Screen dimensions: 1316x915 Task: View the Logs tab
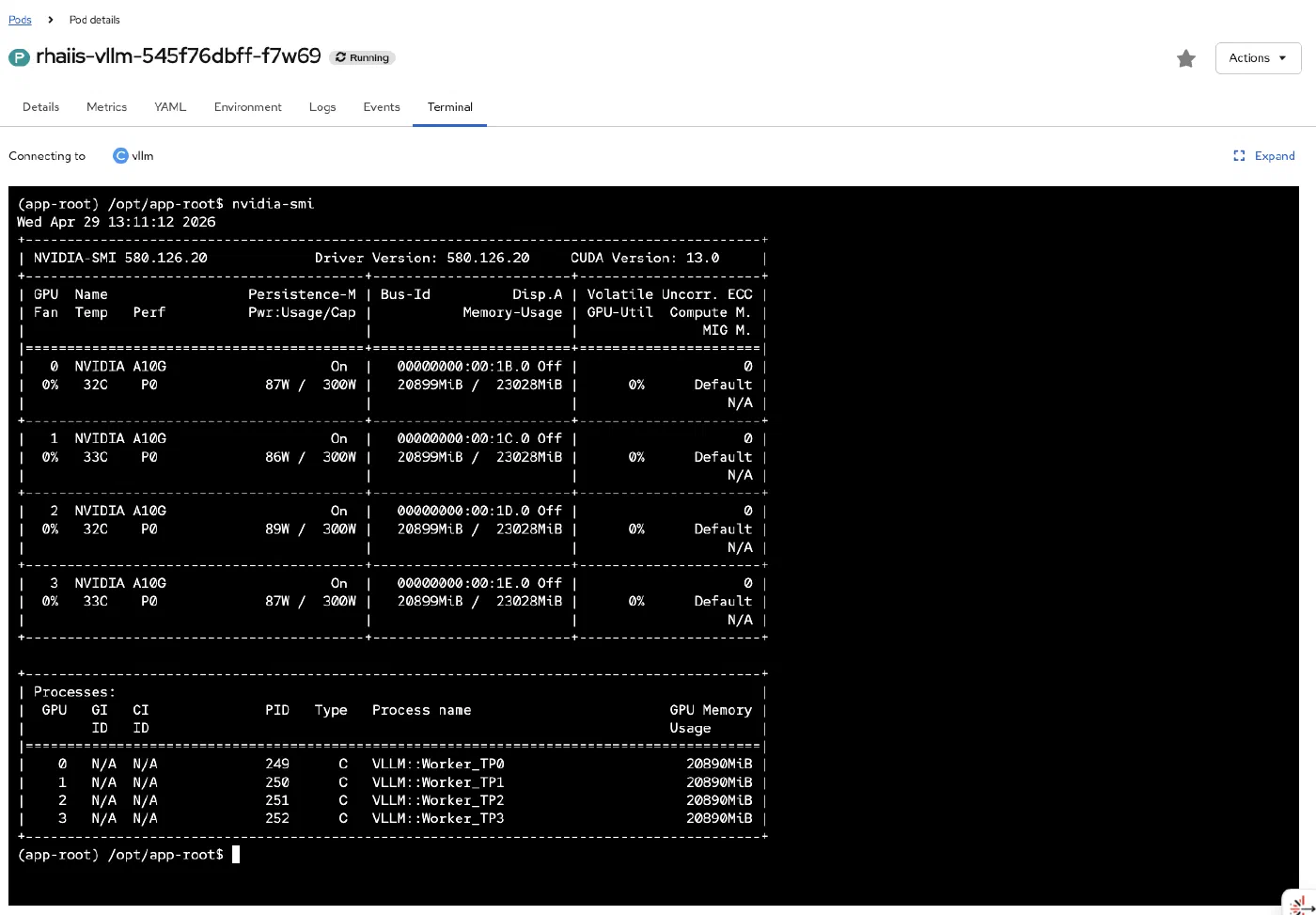click(322, 107)
